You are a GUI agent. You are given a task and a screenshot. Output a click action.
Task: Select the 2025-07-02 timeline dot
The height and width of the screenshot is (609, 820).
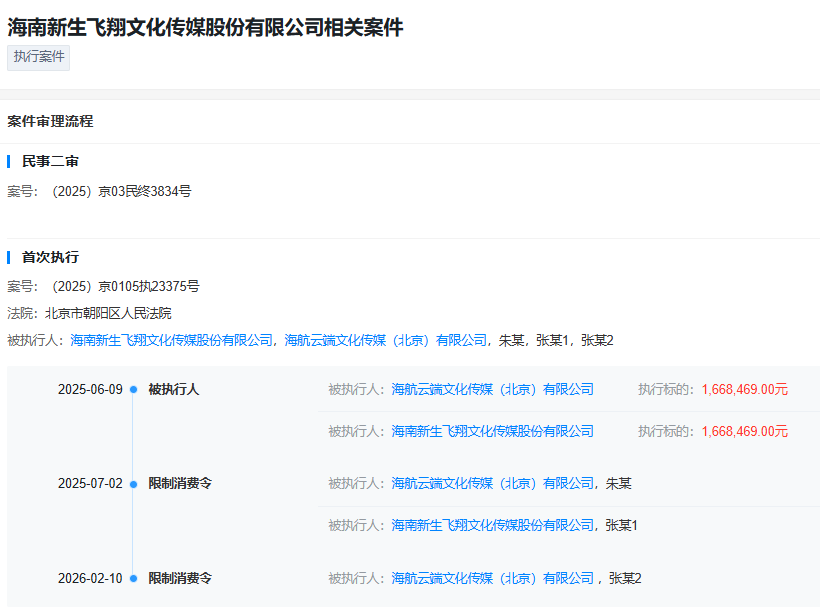click(x=133, y=484)
